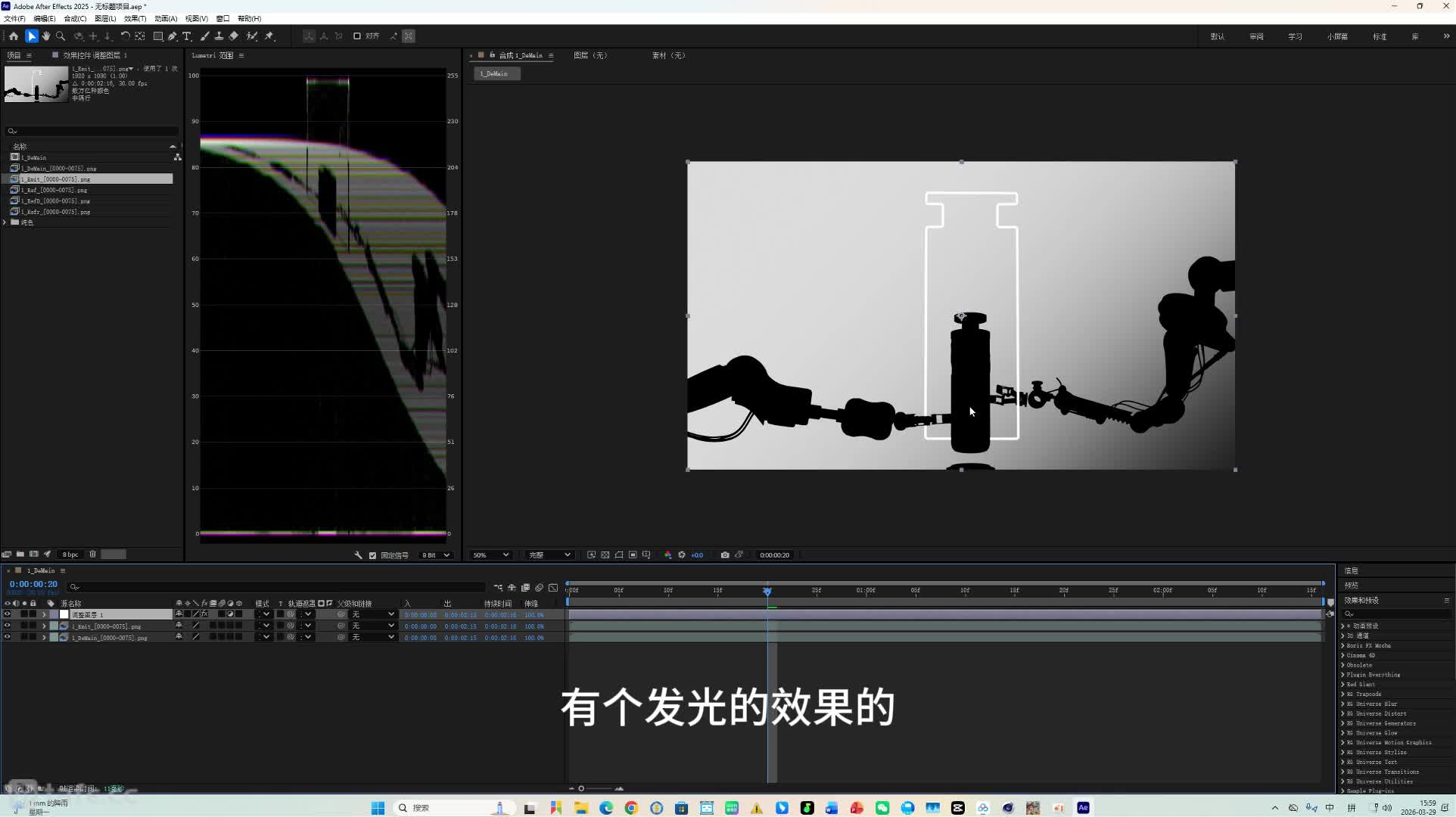The image size is (1456, 817).
Task: Select the Puppet Pin tool
Action: [x=269, y=36]
